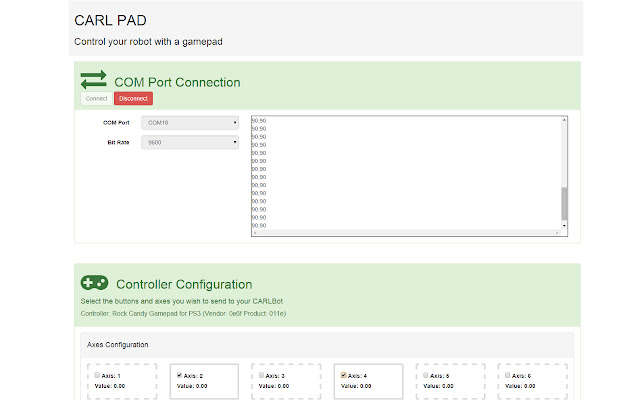
Task: Click the Rock Candy Gamepad controller info text
Action: coord(183,313)
